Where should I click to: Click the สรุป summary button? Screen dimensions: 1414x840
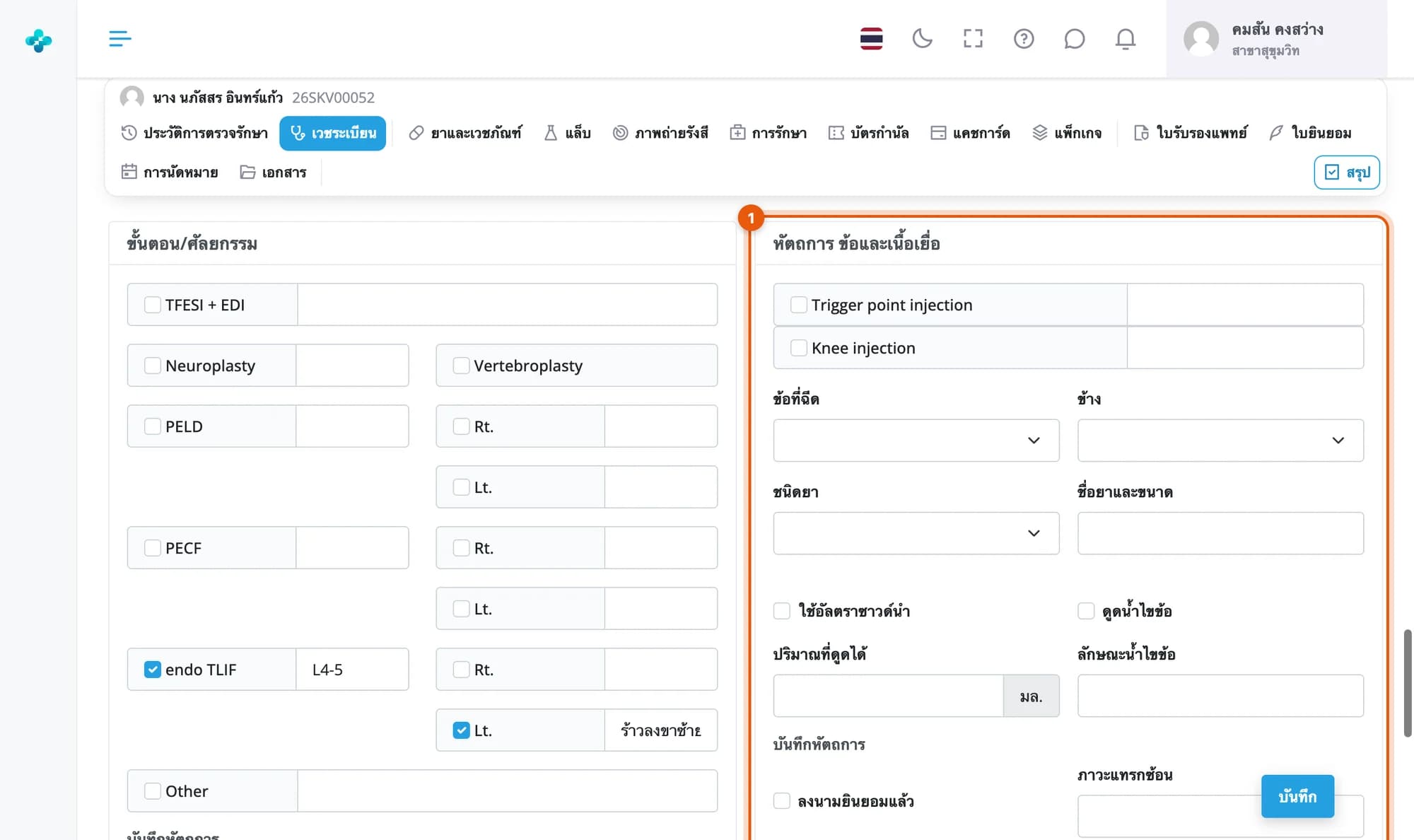click(x=1347, y=173)
